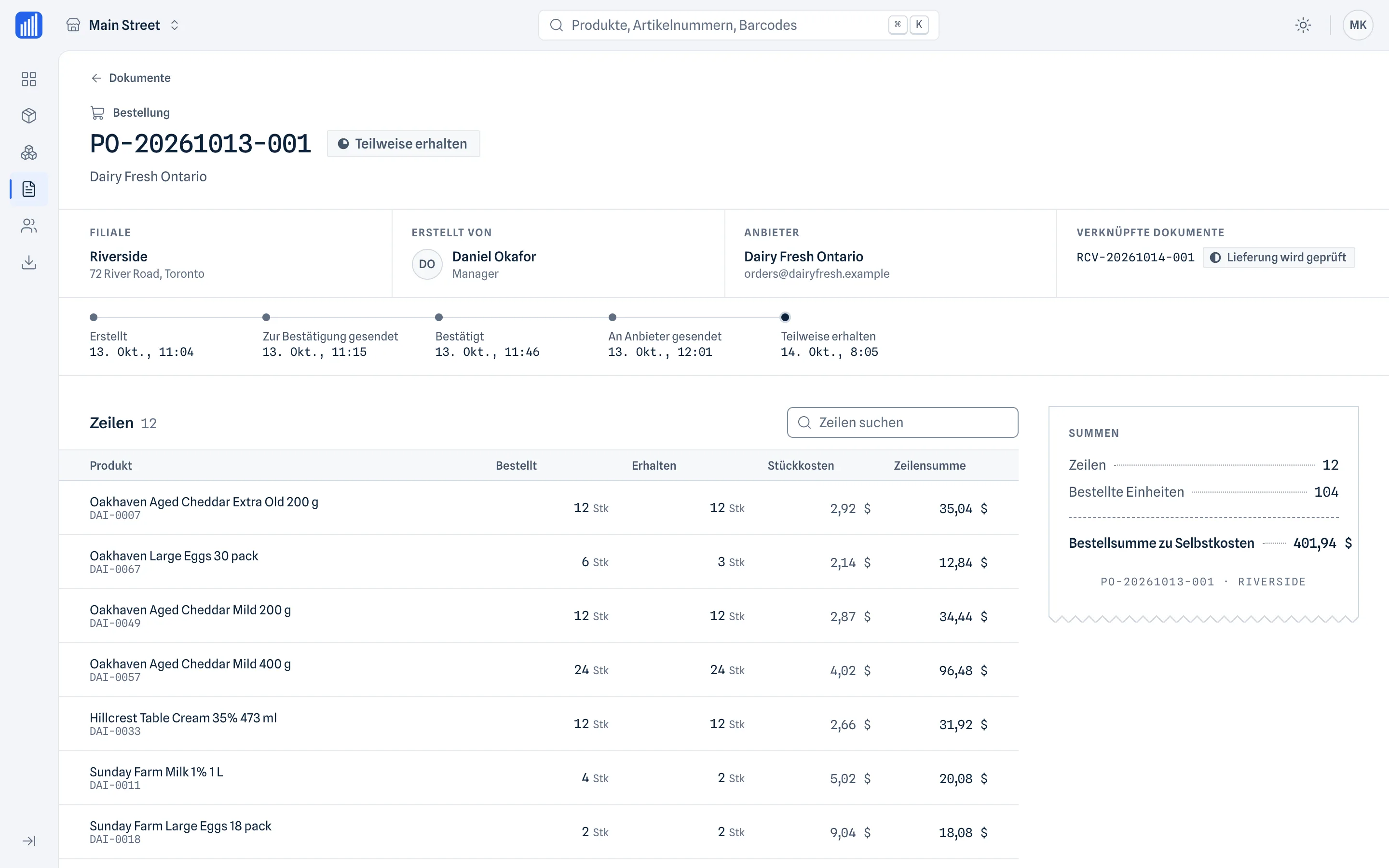1389x868 pixels.
Task: Click the blue bar-chart app logo
Action: pyautogui.click(x=29, y=25)
